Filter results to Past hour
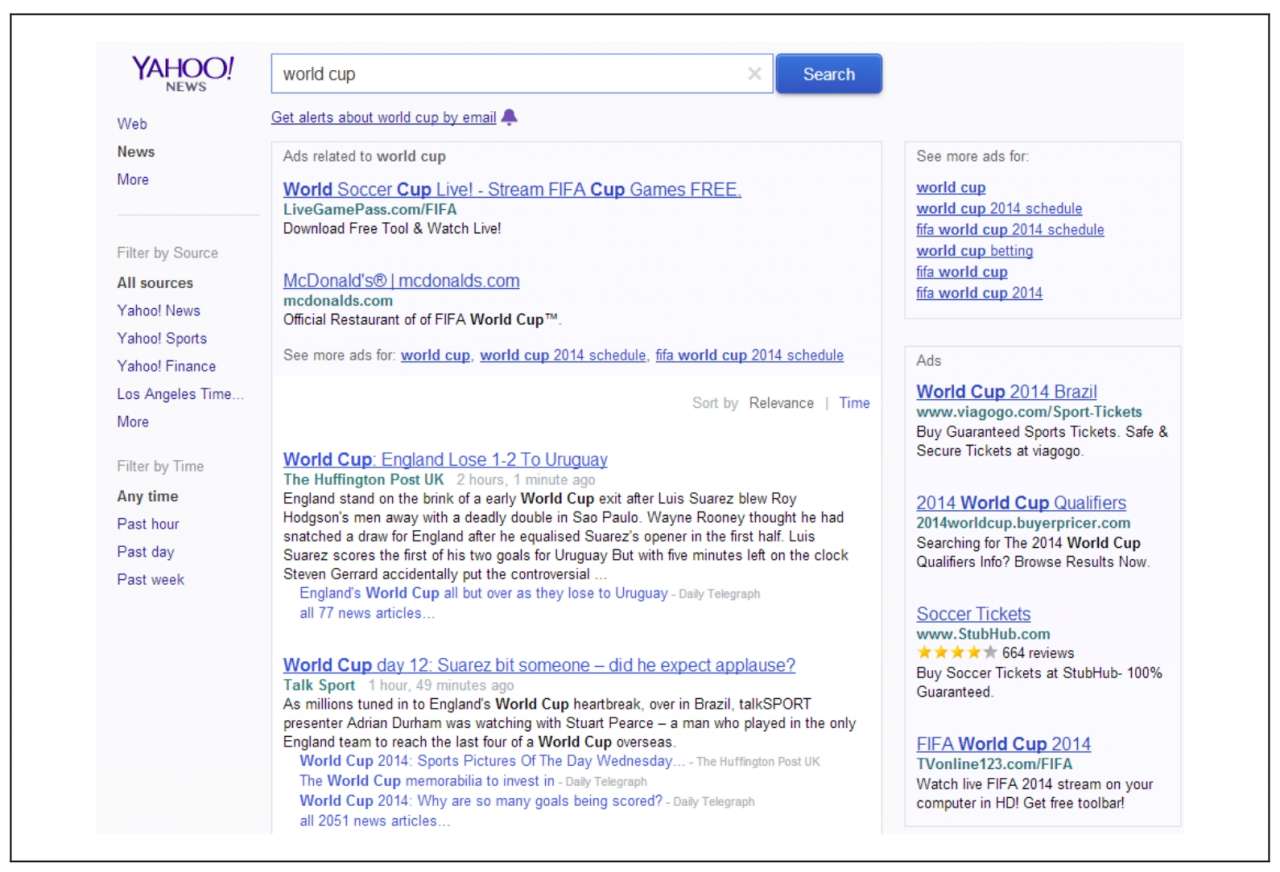Screen dimensions: 1280x872 point(148,524)
